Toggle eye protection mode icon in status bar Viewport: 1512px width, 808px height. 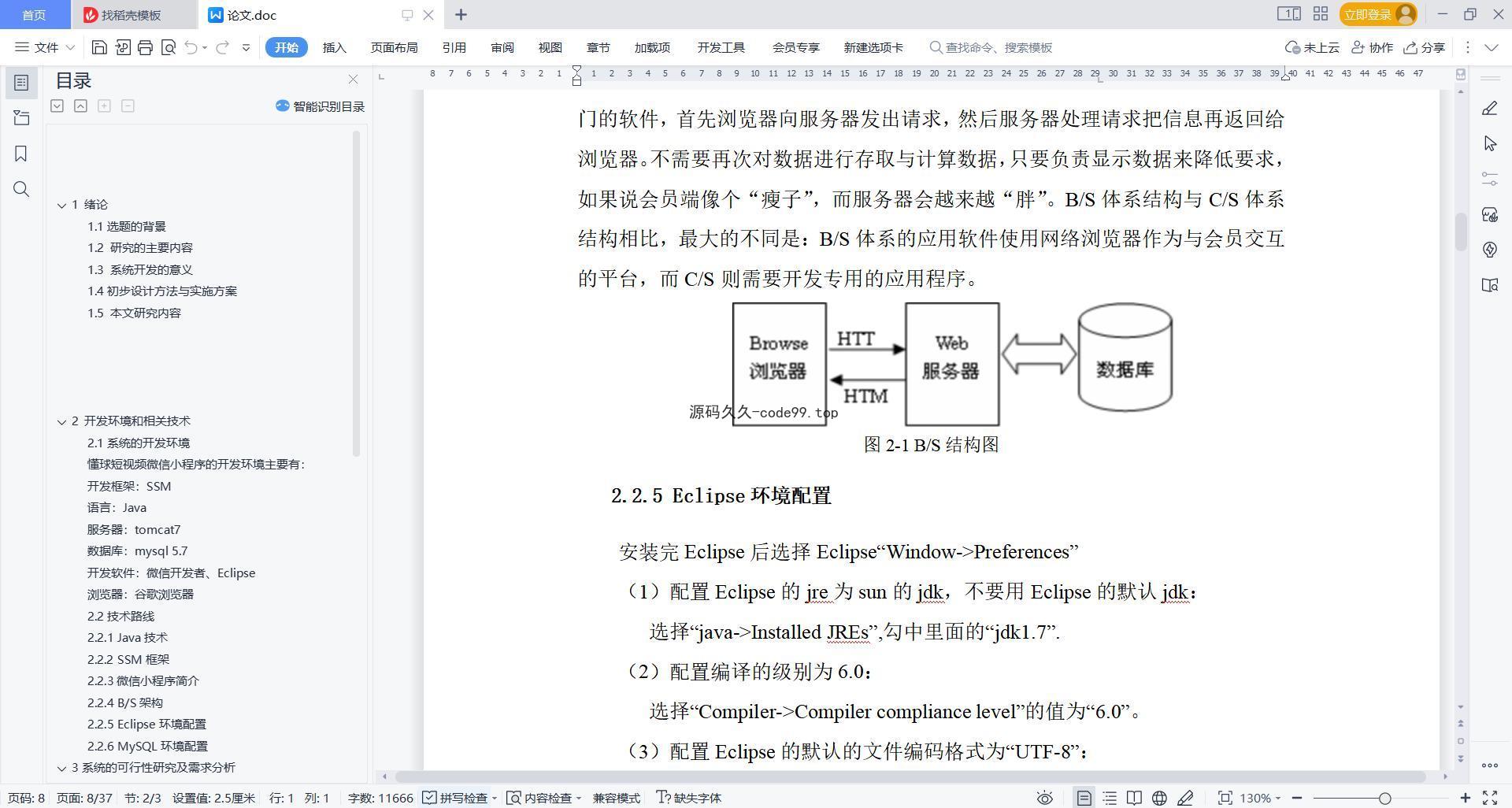point(1044,798)
